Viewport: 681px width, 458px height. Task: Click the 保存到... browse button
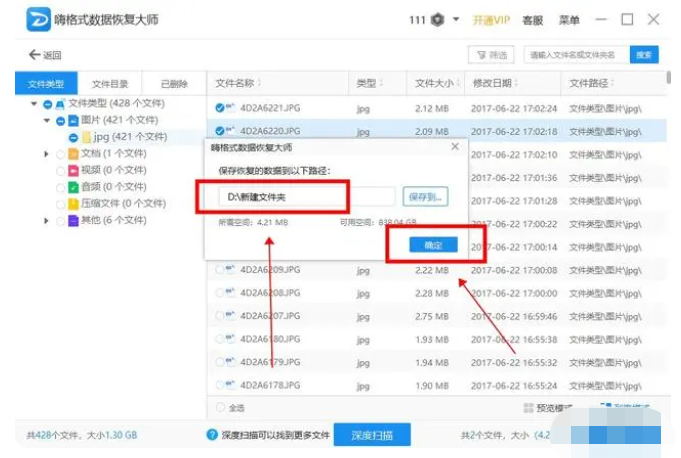pos(425,197)
